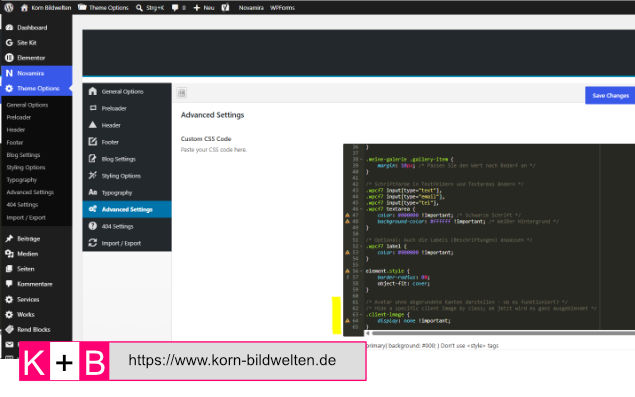Open Footer submenu link in sidebar
The width and height of the screenshot is (635, 397).
pyautogui.click(x=15, y=143)
